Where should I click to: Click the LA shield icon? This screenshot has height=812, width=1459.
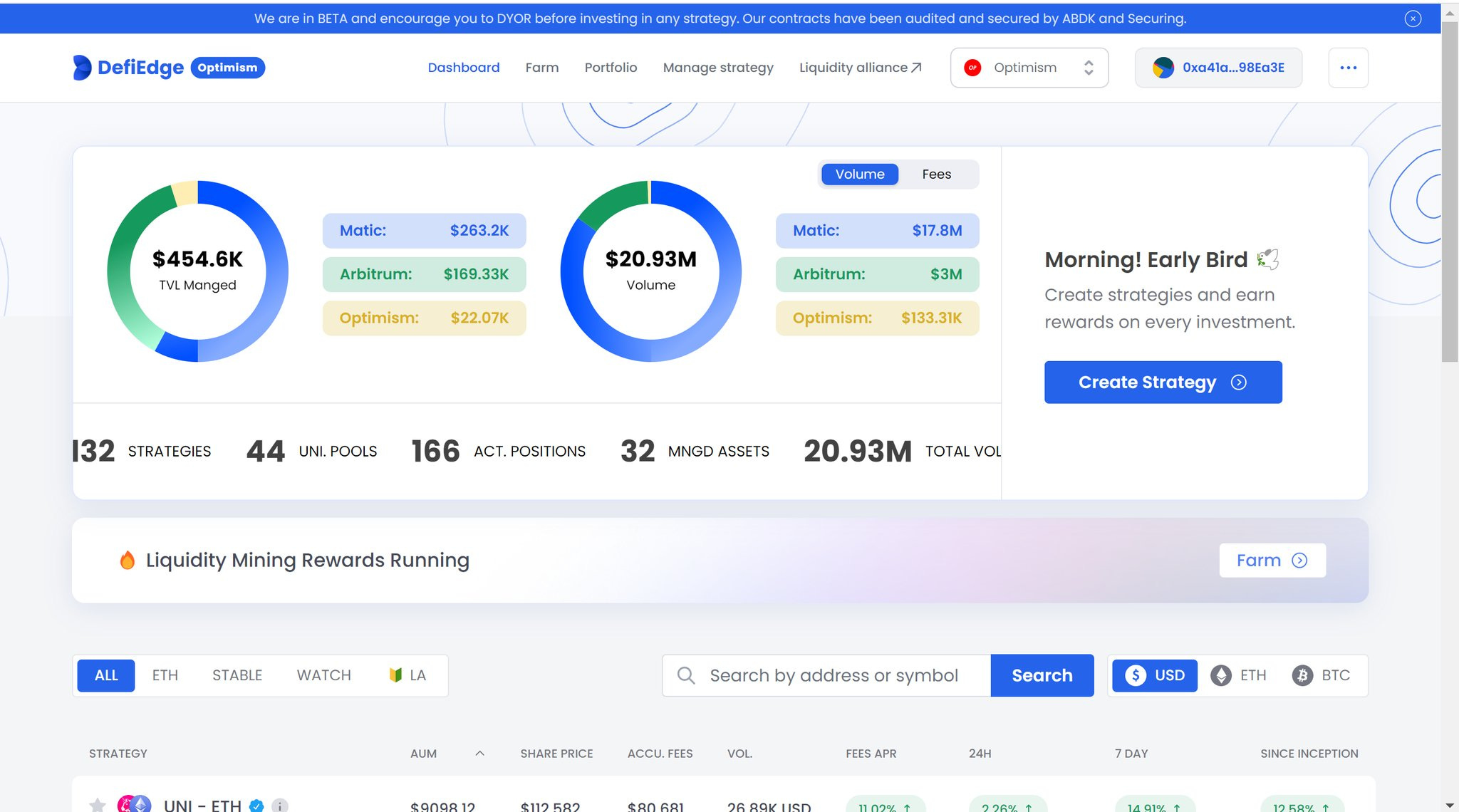(x=395, y=675)
